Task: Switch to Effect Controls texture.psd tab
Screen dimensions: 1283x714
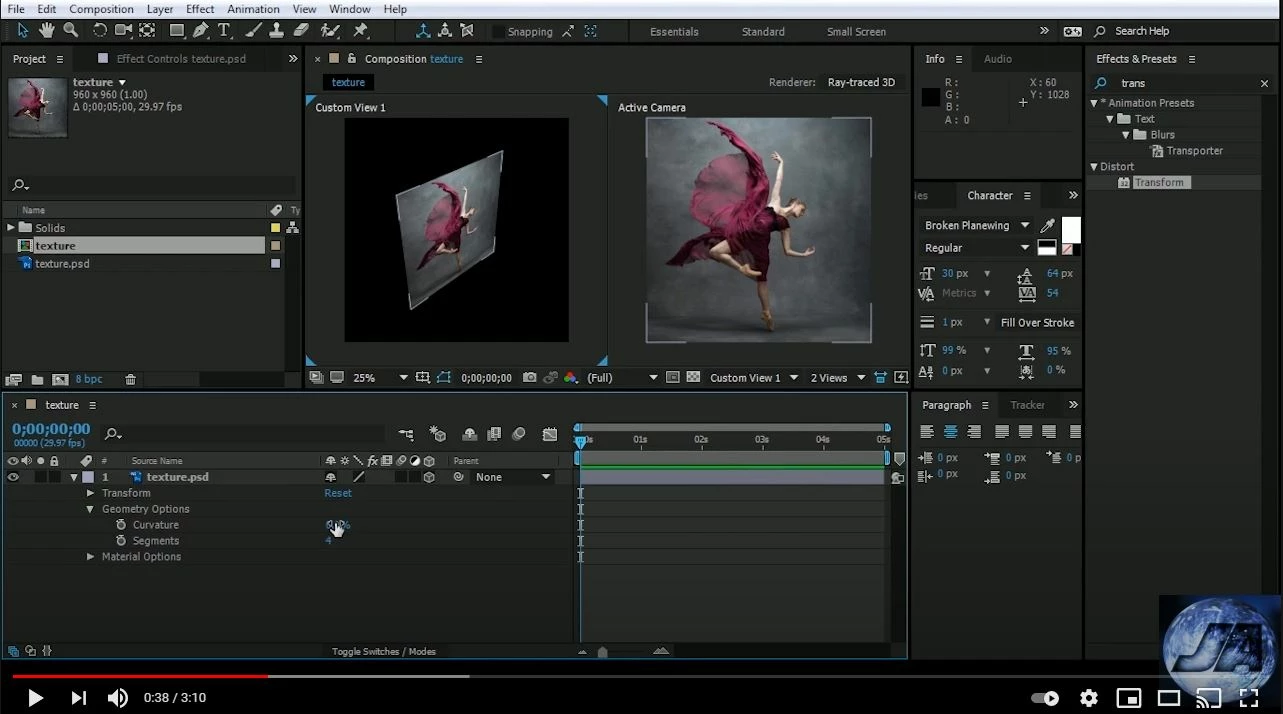Action: 180,59
